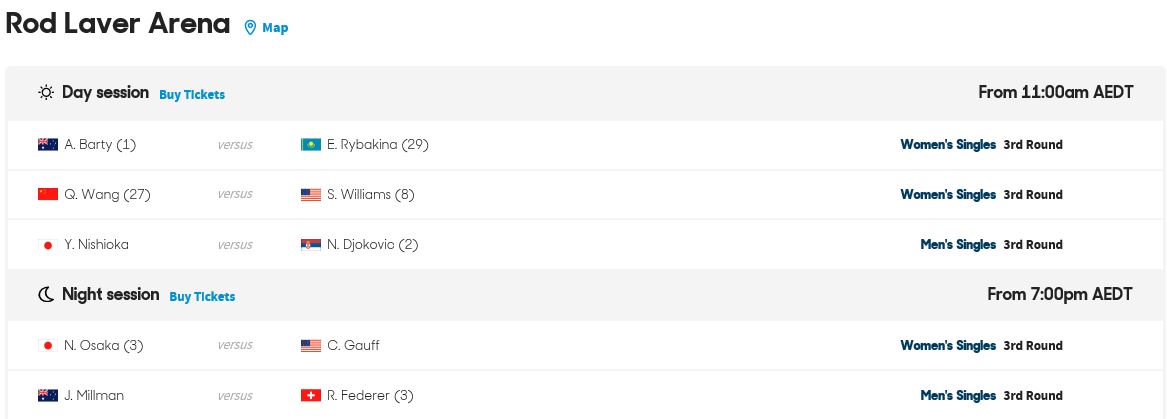
Task: Select player J. Millman
Action: click(x=94, y=395)
